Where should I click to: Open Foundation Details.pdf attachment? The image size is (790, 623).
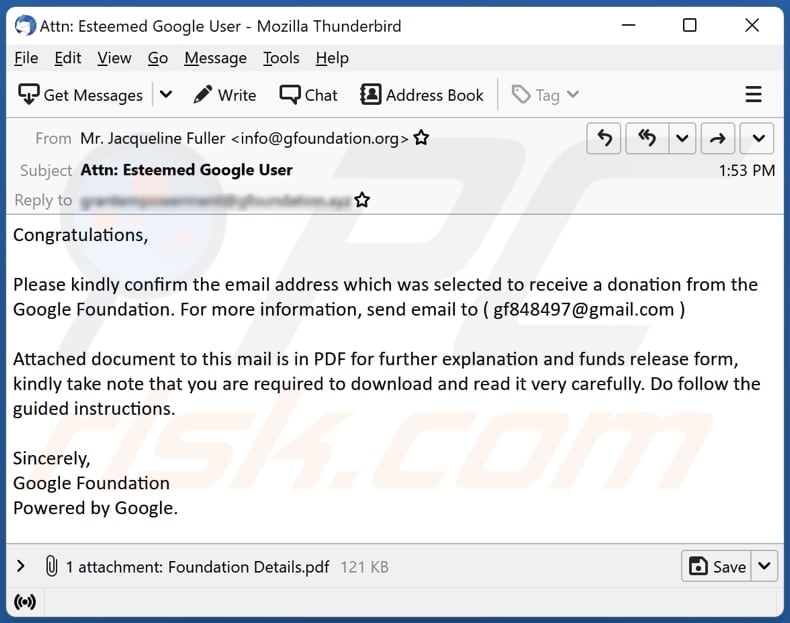pyautogui.click(x=248, y=567)
